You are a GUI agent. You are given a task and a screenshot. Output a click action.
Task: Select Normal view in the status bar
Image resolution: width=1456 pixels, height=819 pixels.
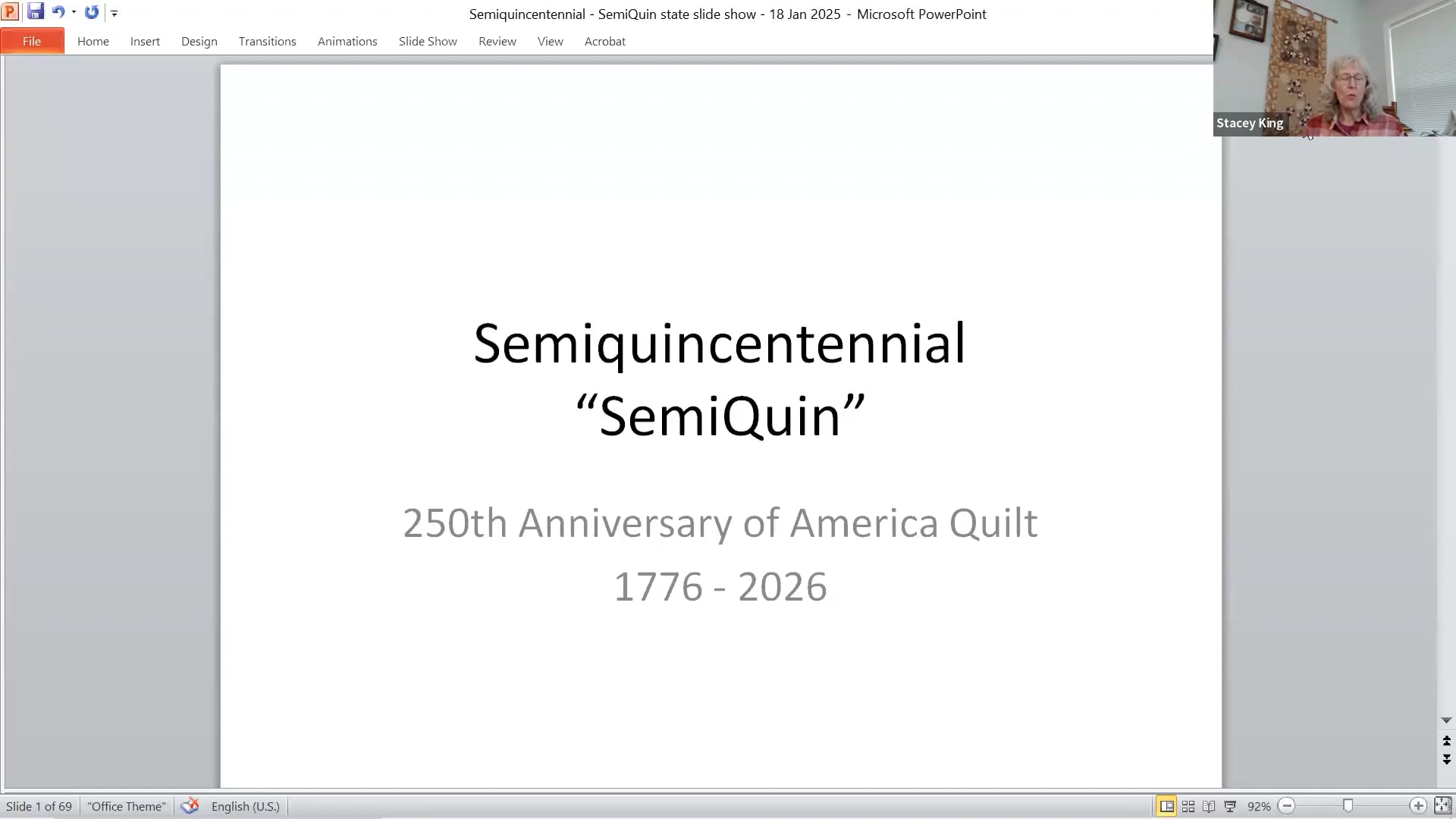point(1166,806)
